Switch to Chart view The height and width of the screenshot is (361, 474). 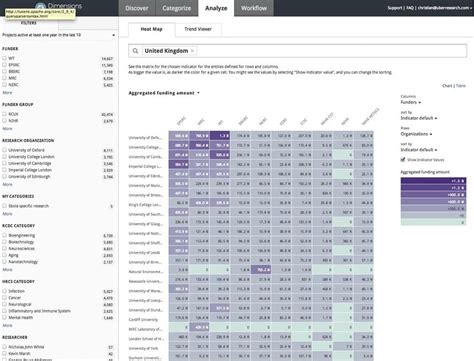[x=447, y=86]
